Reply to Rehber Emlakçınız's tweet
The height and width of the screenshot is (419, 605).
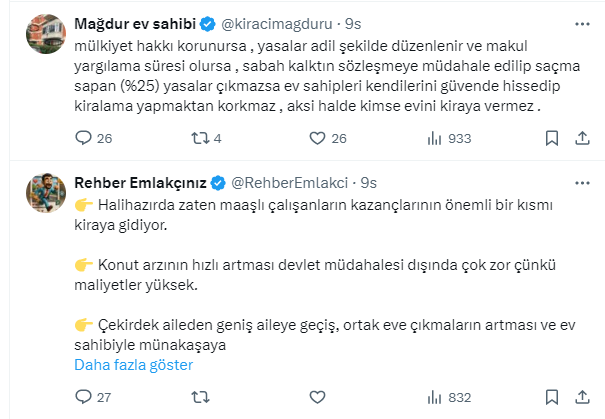point(83,397)
